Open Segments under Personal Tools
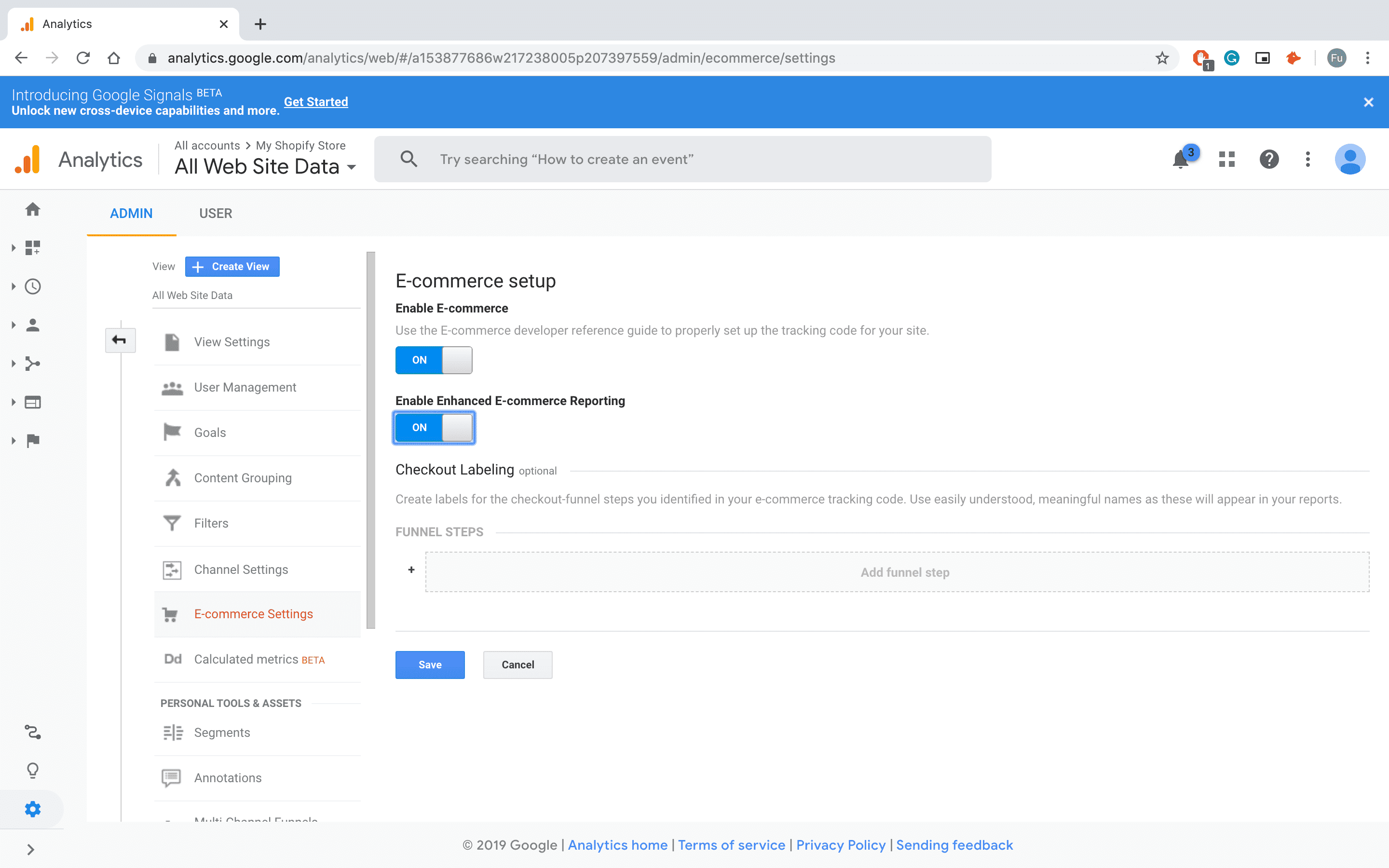The height and width of the screenshot is (868, 1389). click(x=257, y=732)
